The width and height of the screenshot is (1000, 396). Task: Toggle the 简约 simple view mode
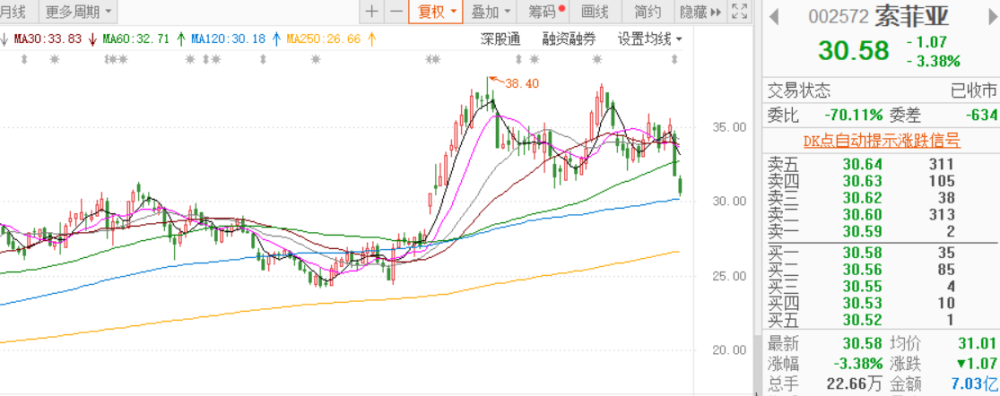tap(647, 11)
